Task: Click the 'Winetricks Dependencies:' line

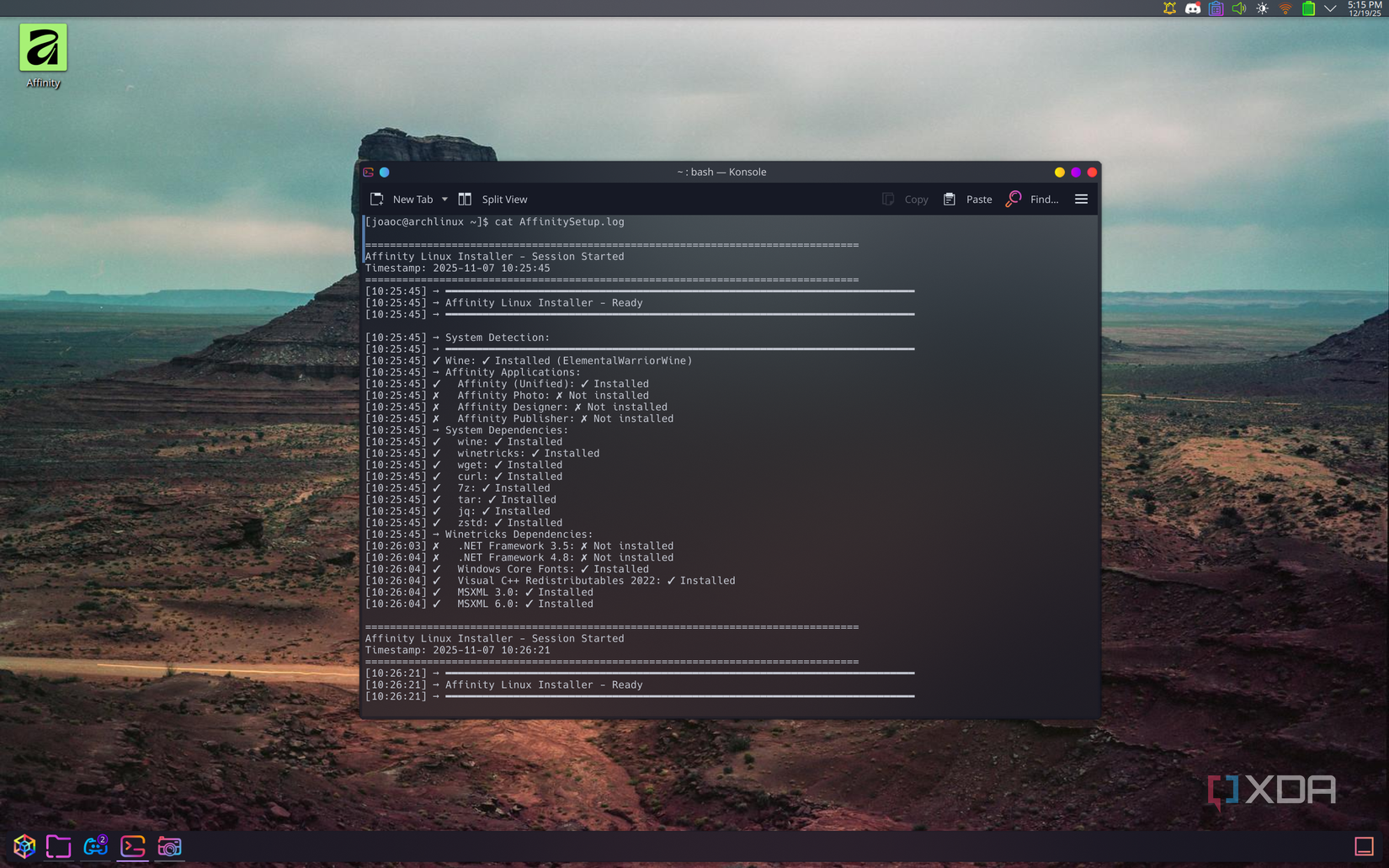Action: point(479,535)
